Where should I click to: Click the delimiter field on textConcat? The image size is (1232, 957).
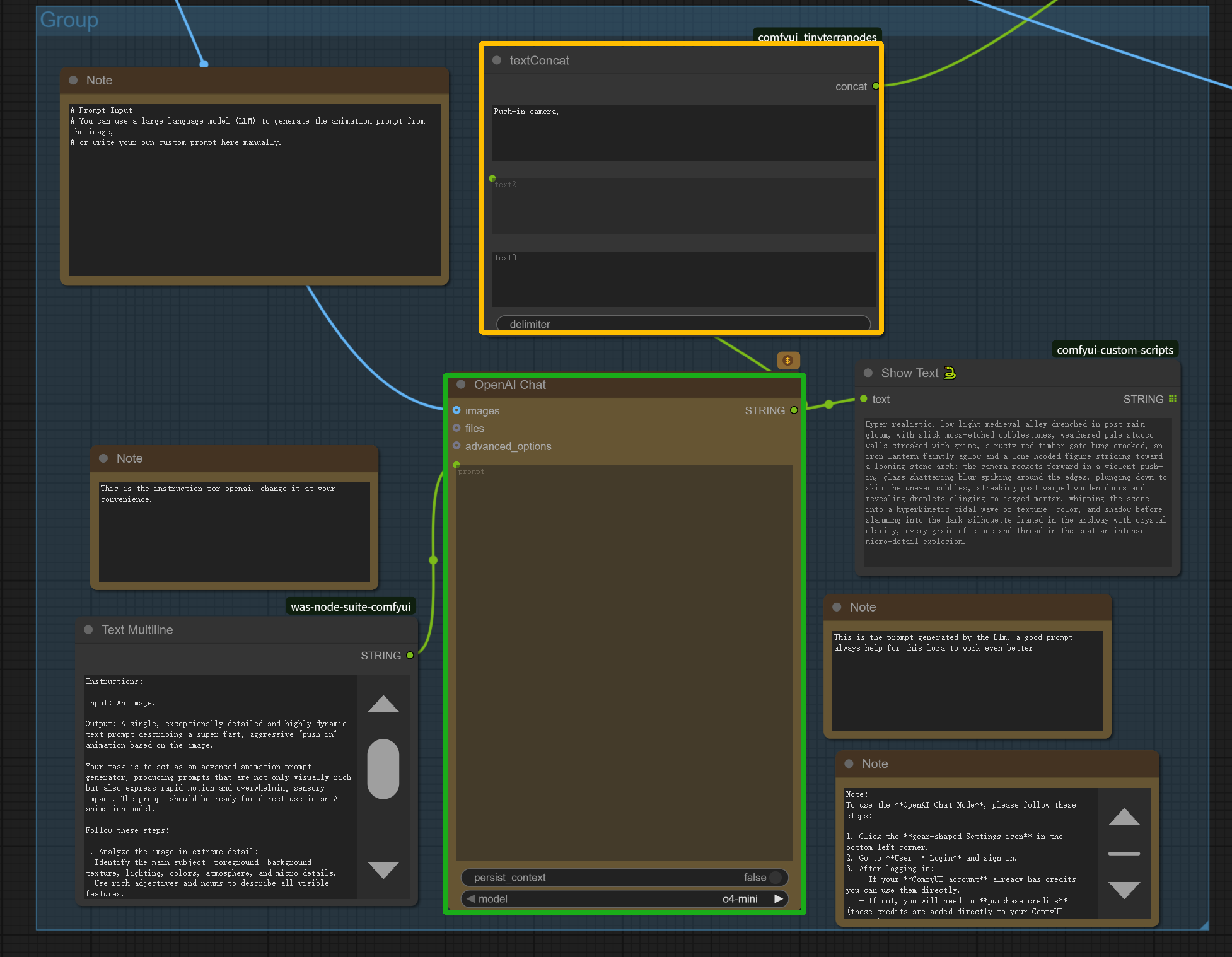[x=683, y=323]
